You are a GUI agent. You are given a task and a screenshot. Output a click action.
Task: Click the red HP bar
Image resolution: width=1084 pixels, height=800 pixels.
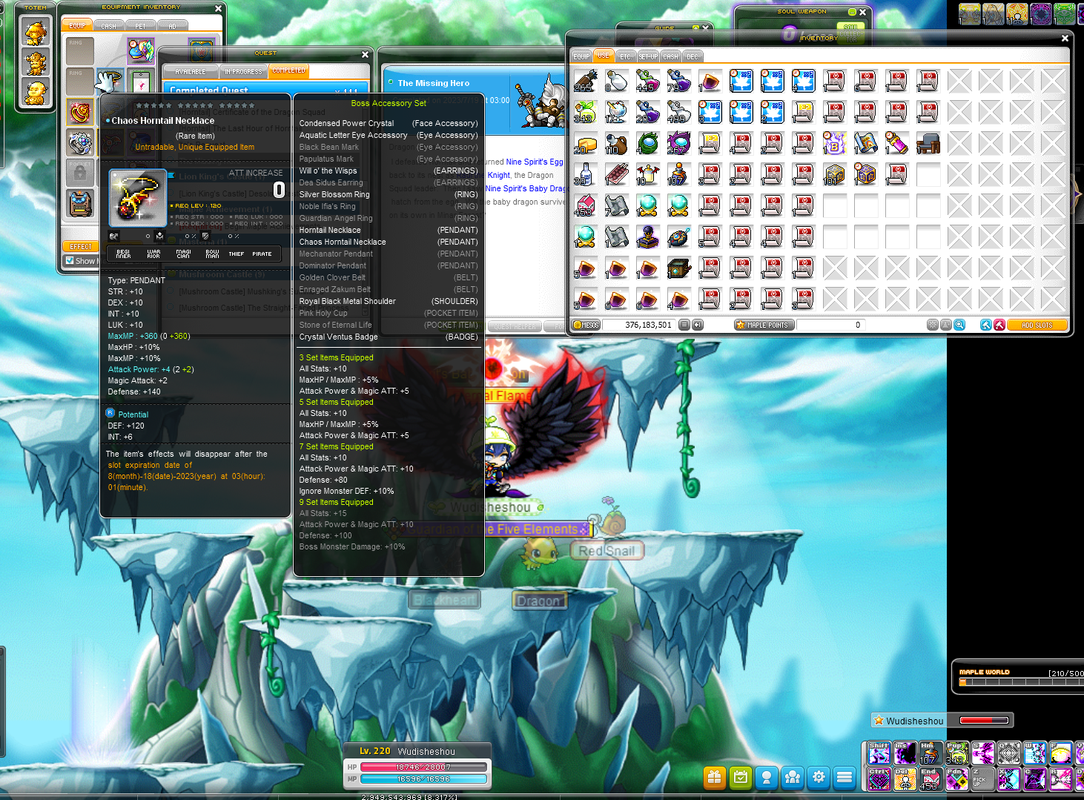[424, 767]
